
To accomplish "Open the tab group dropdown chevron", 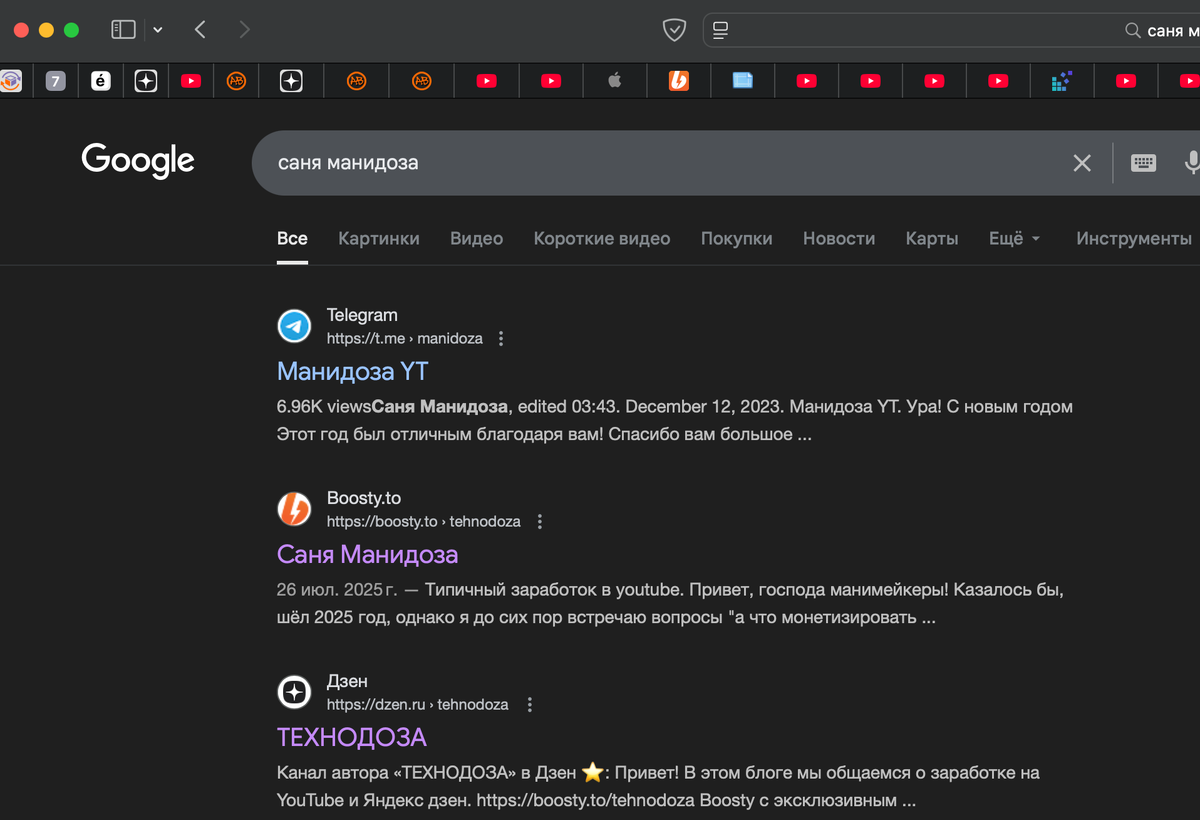I will point(158,30).
